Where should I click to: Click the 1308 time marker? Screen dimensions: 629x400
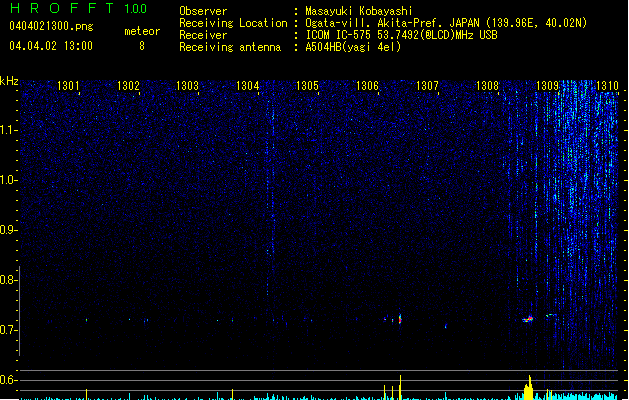click(x=487, y=86)
